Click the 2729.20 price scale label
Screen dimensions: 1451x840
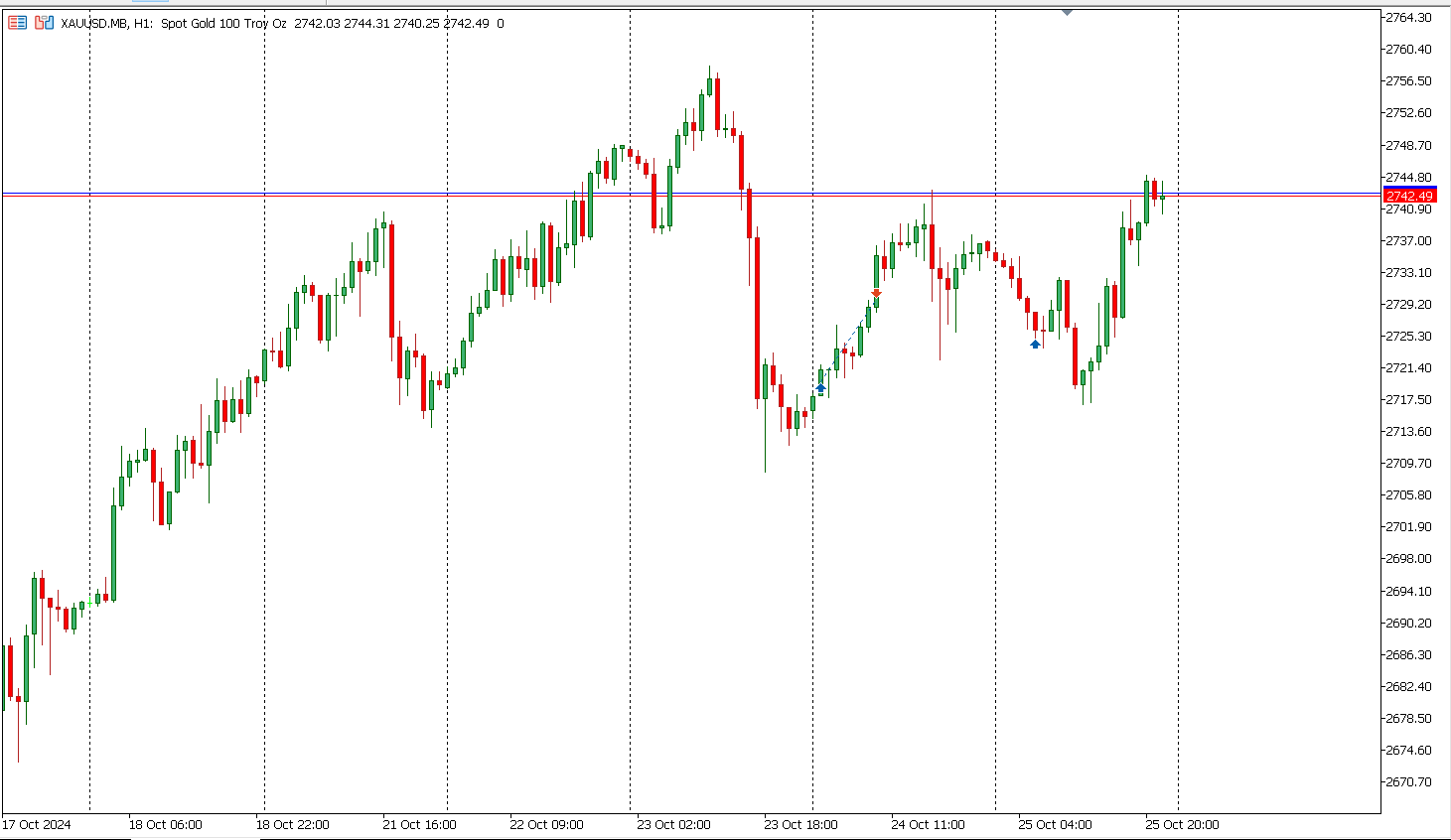pyautogui.click(x=1408, y=304)
